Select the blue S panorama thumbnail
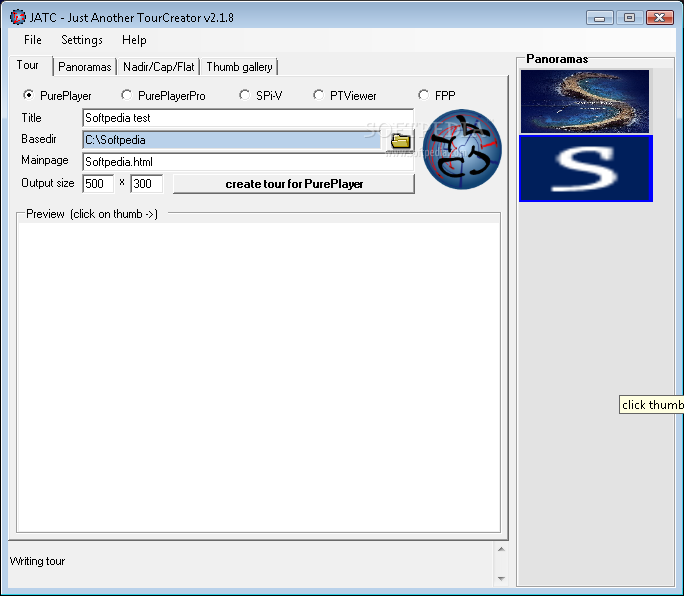 [586, 168]
